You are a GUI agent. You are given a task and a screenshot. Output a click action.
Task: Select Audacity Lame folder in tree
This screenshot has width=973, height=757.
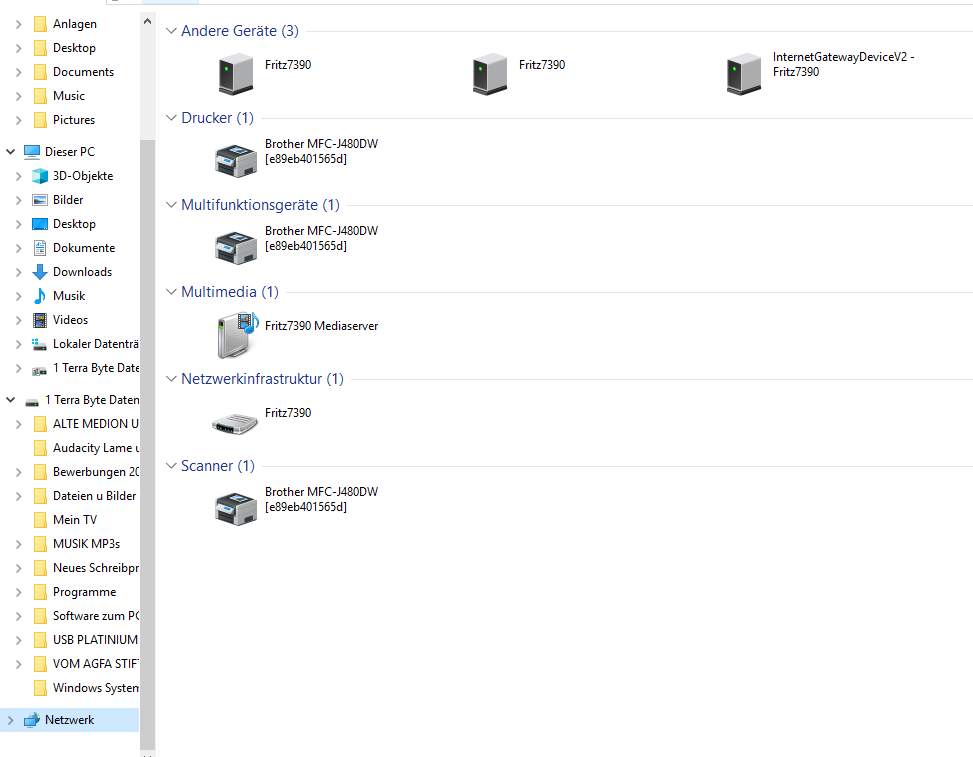tap(96, 448)
